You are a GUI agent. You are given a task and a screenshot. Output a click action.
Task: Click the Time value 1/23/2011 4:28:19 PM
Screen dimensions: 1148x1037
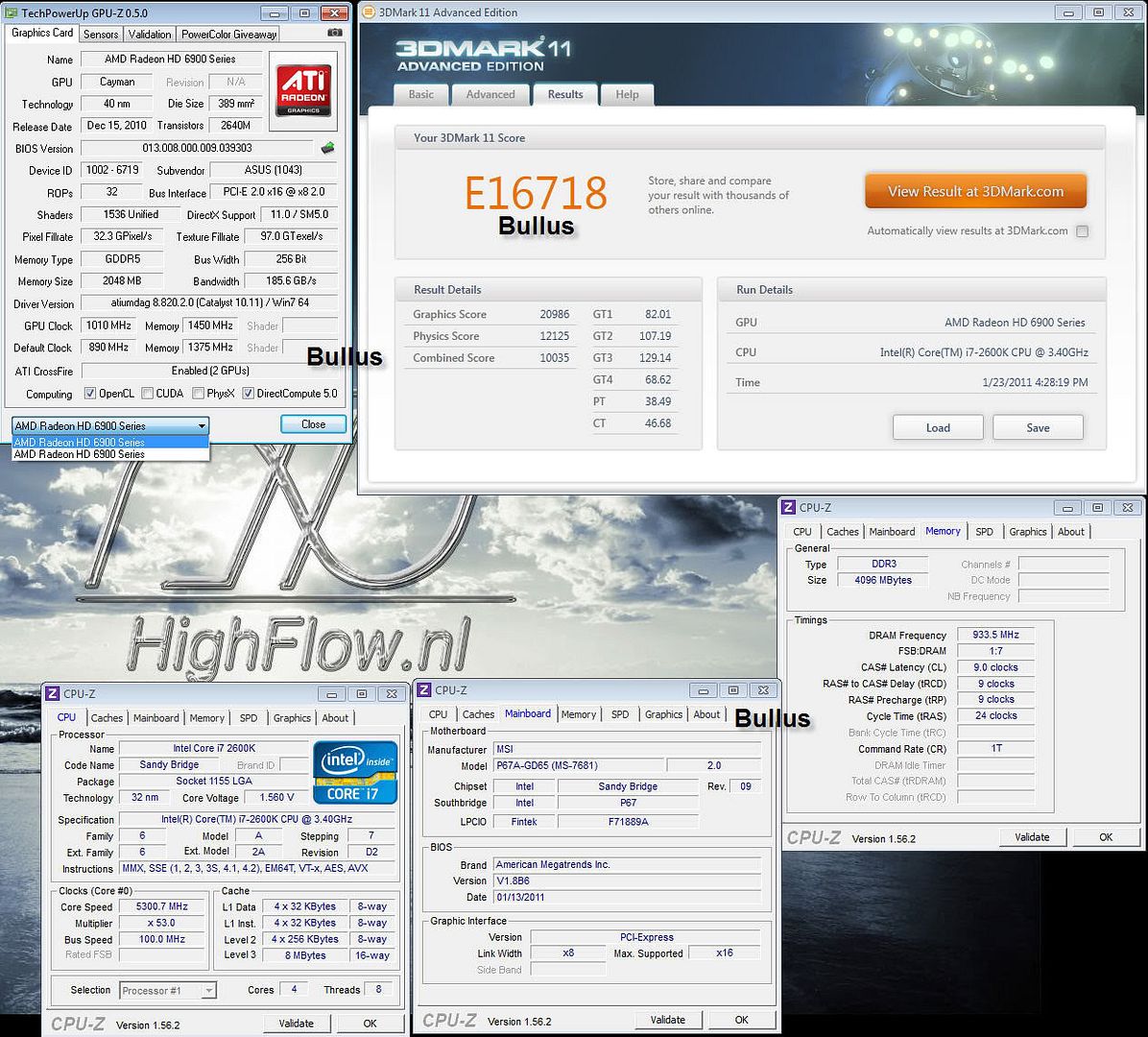pyautogui.click(x=1035, y=382)
